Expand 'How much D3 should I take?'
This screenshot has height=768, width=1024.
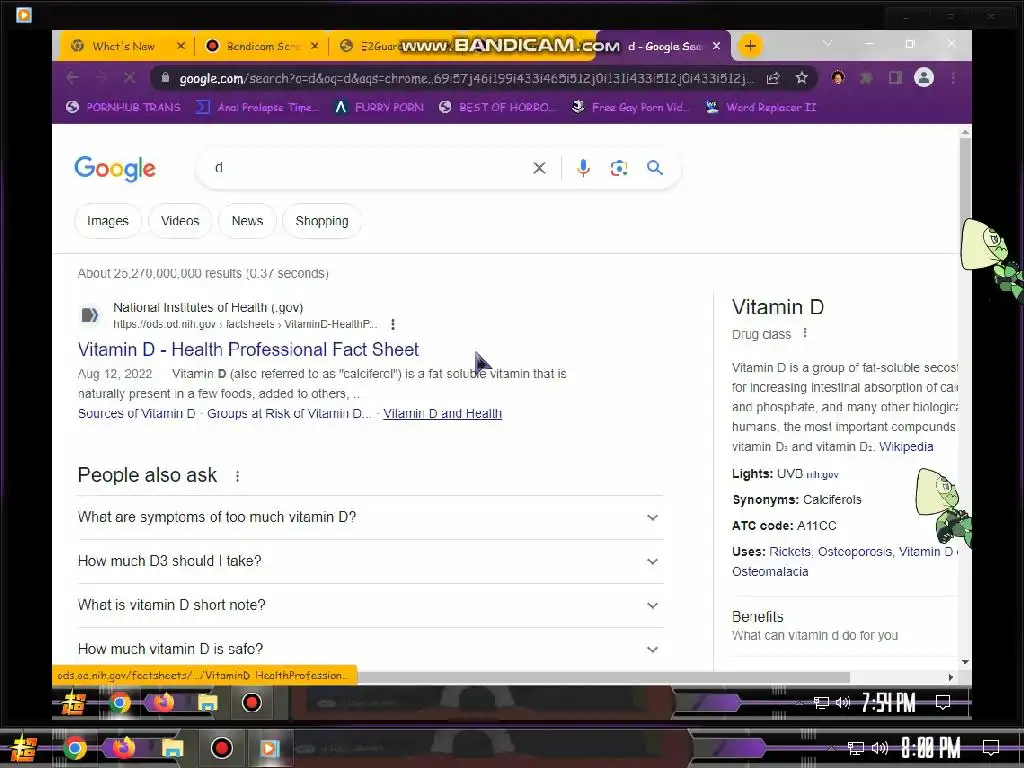pos(370,561)
